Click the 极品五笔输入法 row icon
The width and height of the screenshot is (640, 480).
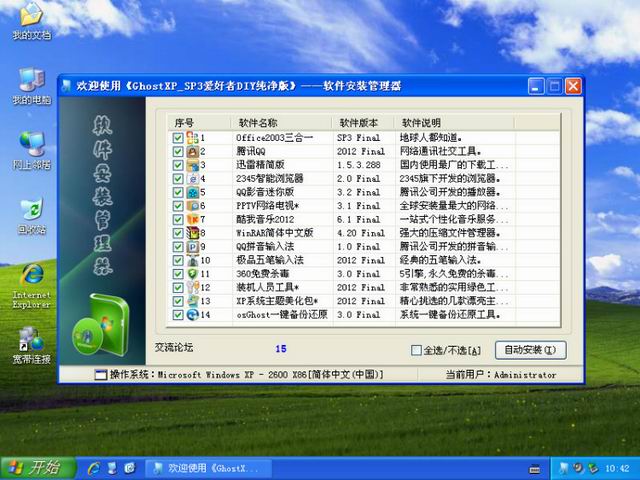192,260
